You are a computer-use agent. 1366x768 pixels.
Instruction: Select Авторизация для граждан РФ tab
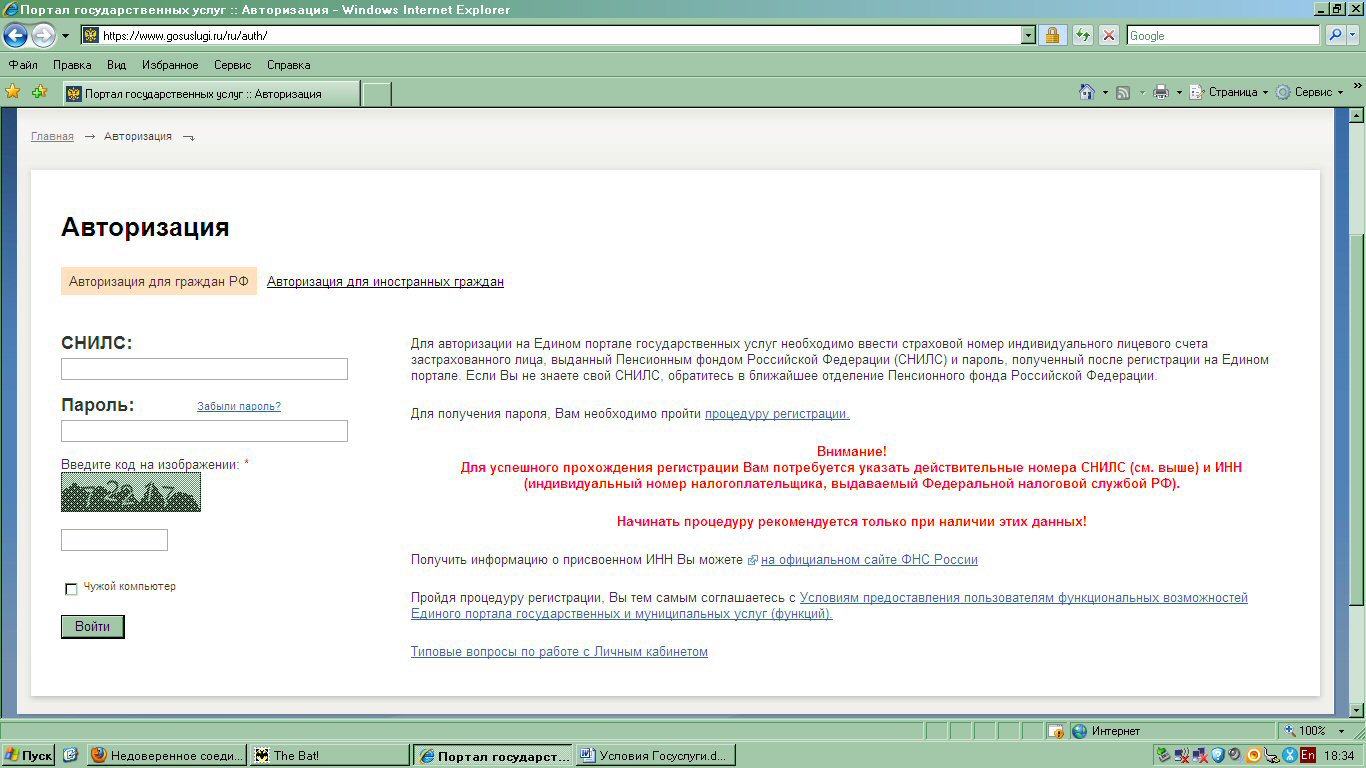(159, 281)
